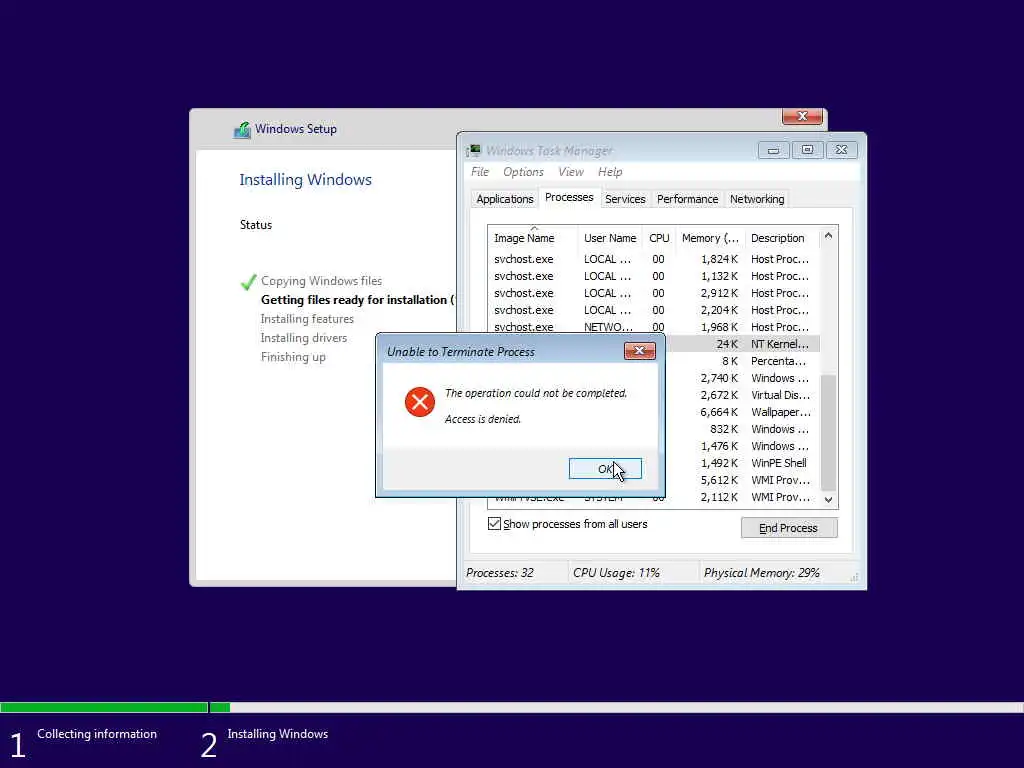Switch to the Services tab
This screenshot has height=768, width=1024.
pos(625,199)
